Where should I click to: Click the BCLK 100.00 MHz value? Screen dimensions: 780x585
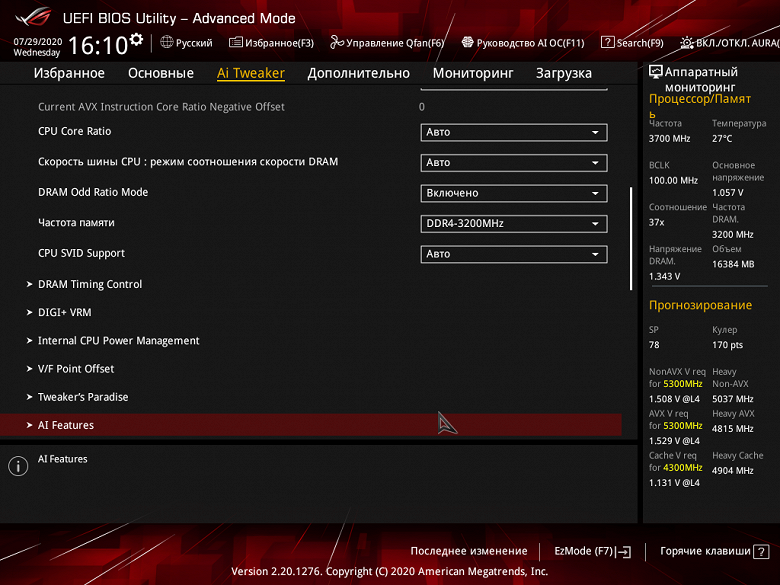click(x=673, y=180)
